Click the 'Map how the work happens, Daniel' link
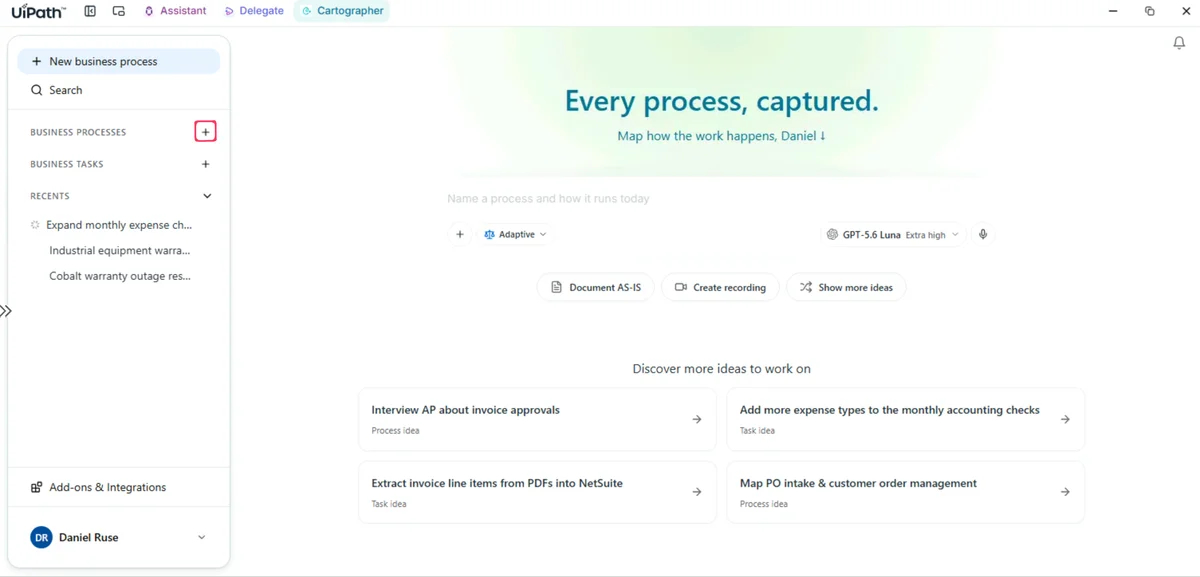1200x577 pixels. [x=721, y=136]
